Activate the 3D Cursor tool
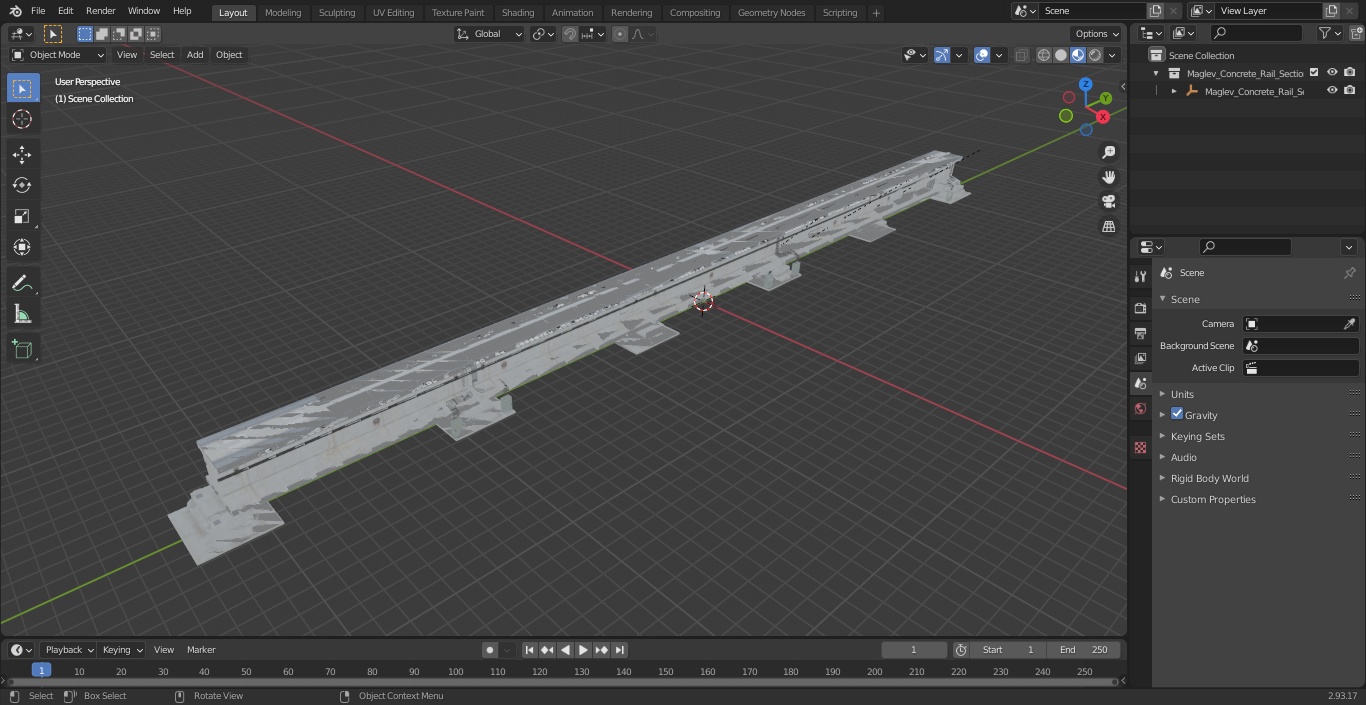The height and width of the screenshot is (705, 1366). click(x=22, y=119)
